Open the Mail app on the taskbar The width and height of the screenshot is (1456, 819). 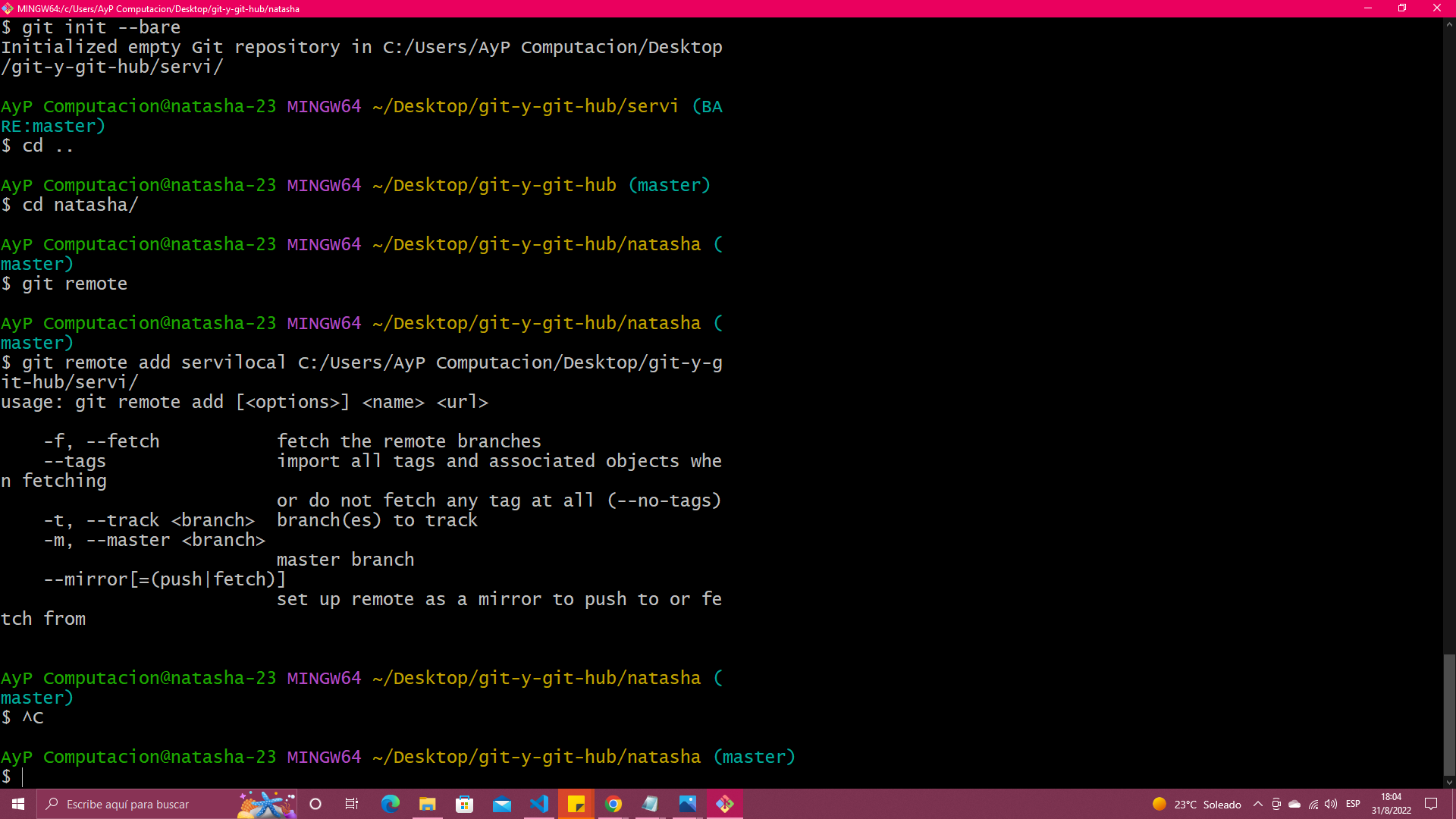click(x=501, y=804)
